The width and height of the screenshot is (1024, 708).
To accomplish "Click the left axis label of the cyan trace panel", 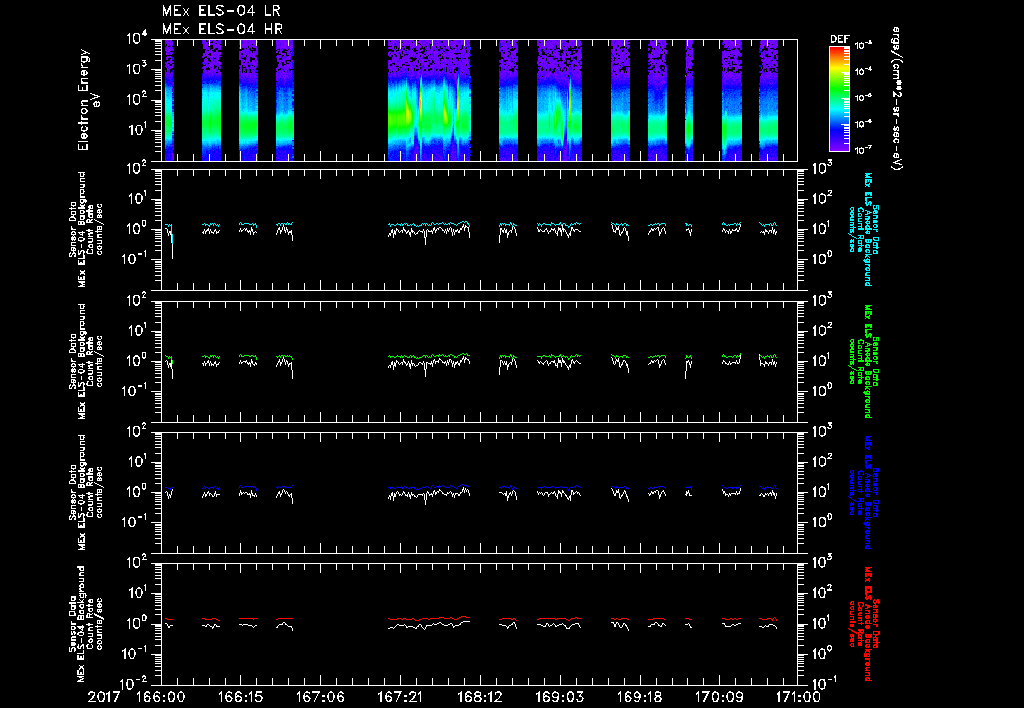I will tap(86, 229).
